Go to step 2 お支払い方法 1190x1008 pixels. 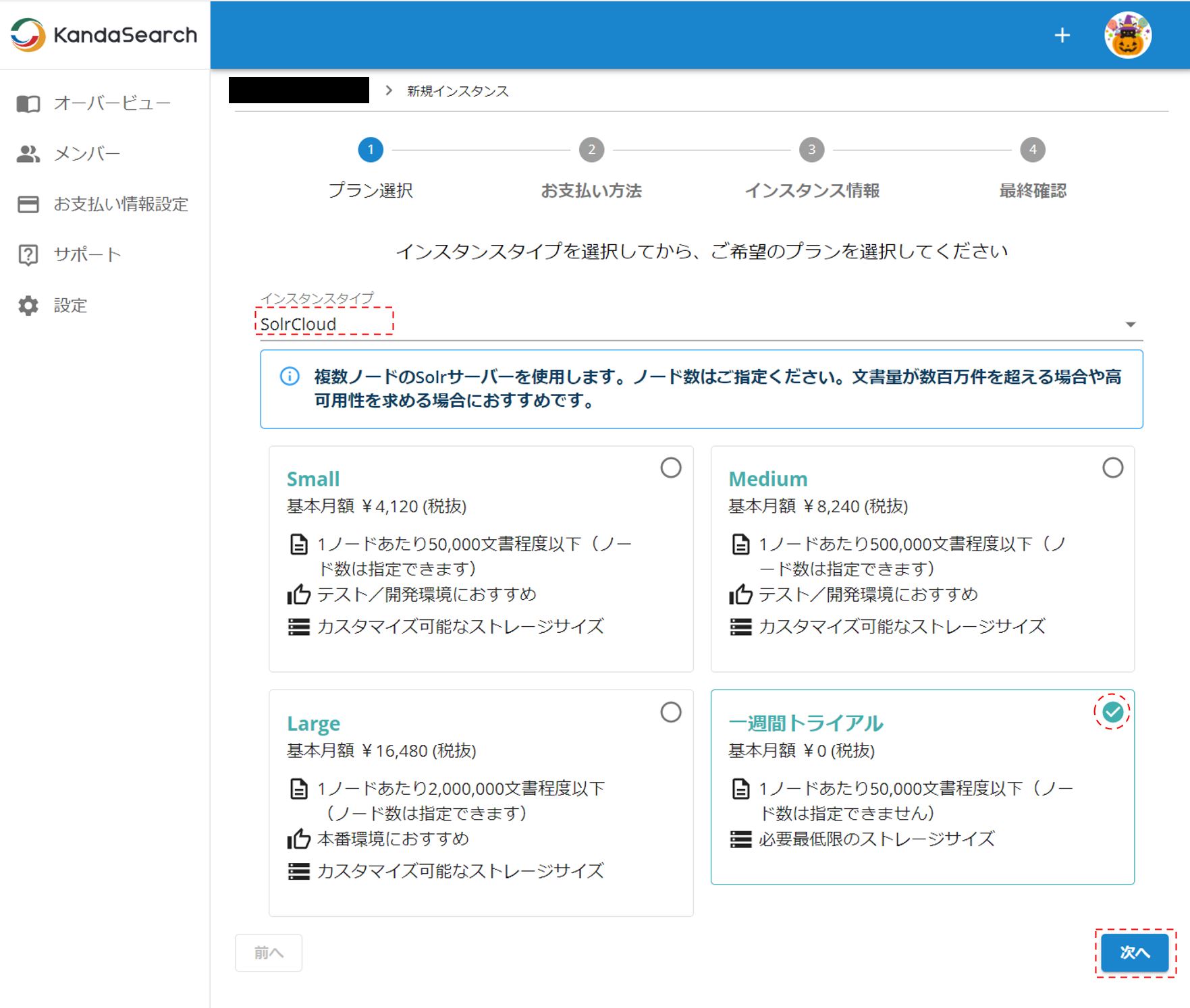tap(591, 169)
